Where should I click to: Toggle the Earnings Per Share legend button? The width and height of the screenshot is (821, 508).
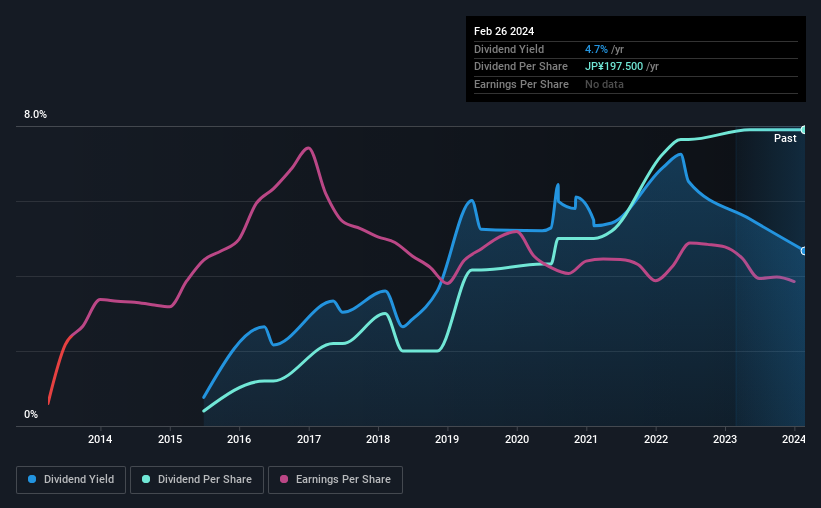(x=335, y=480)
